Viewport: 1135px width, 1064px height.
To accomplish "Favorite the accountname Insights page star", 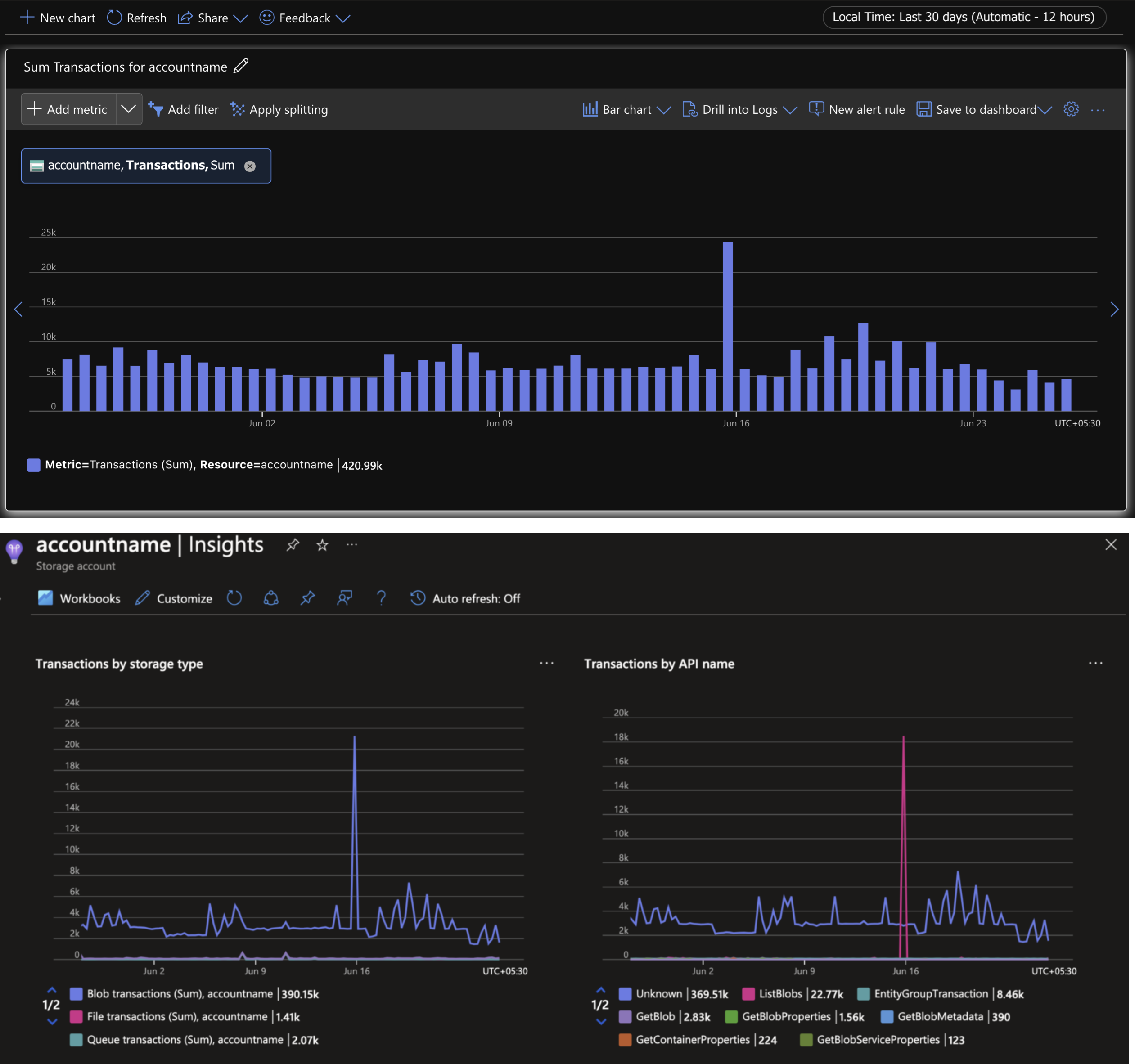I will point(322,545).
